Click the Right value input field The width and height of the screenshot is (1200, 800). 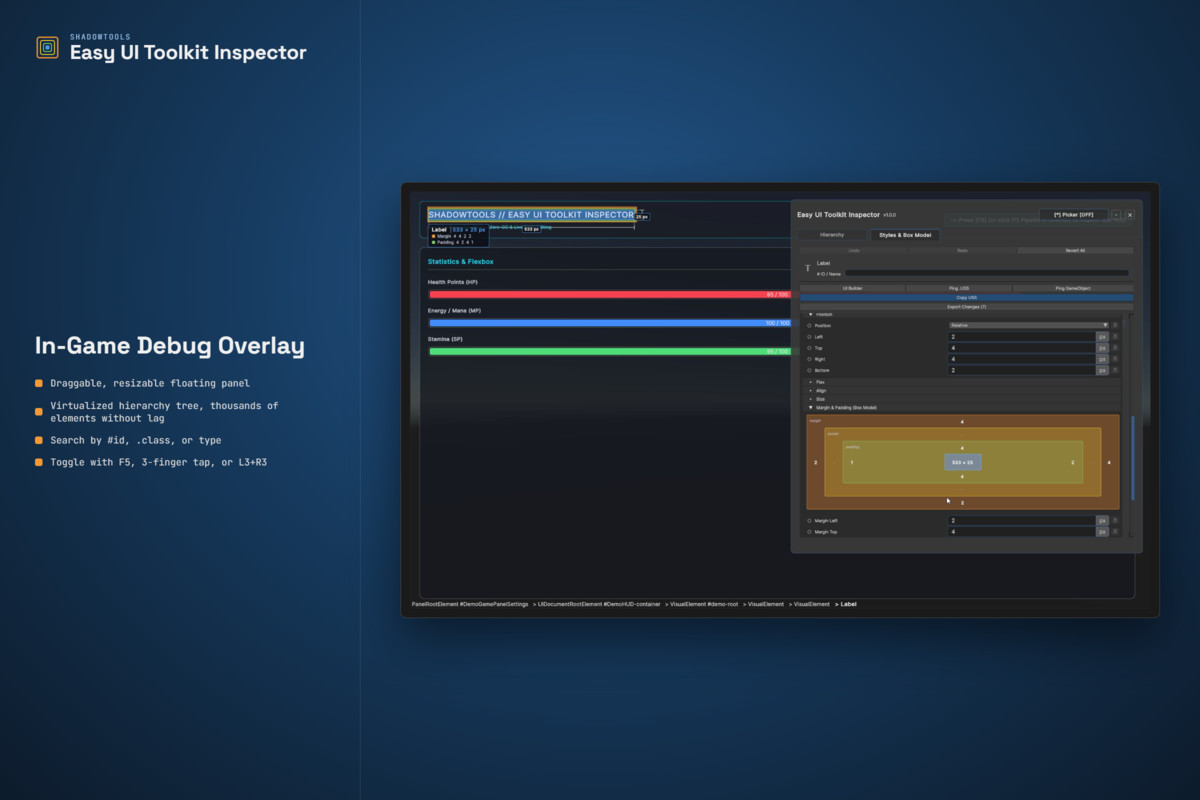click(x=1022, y=359)
